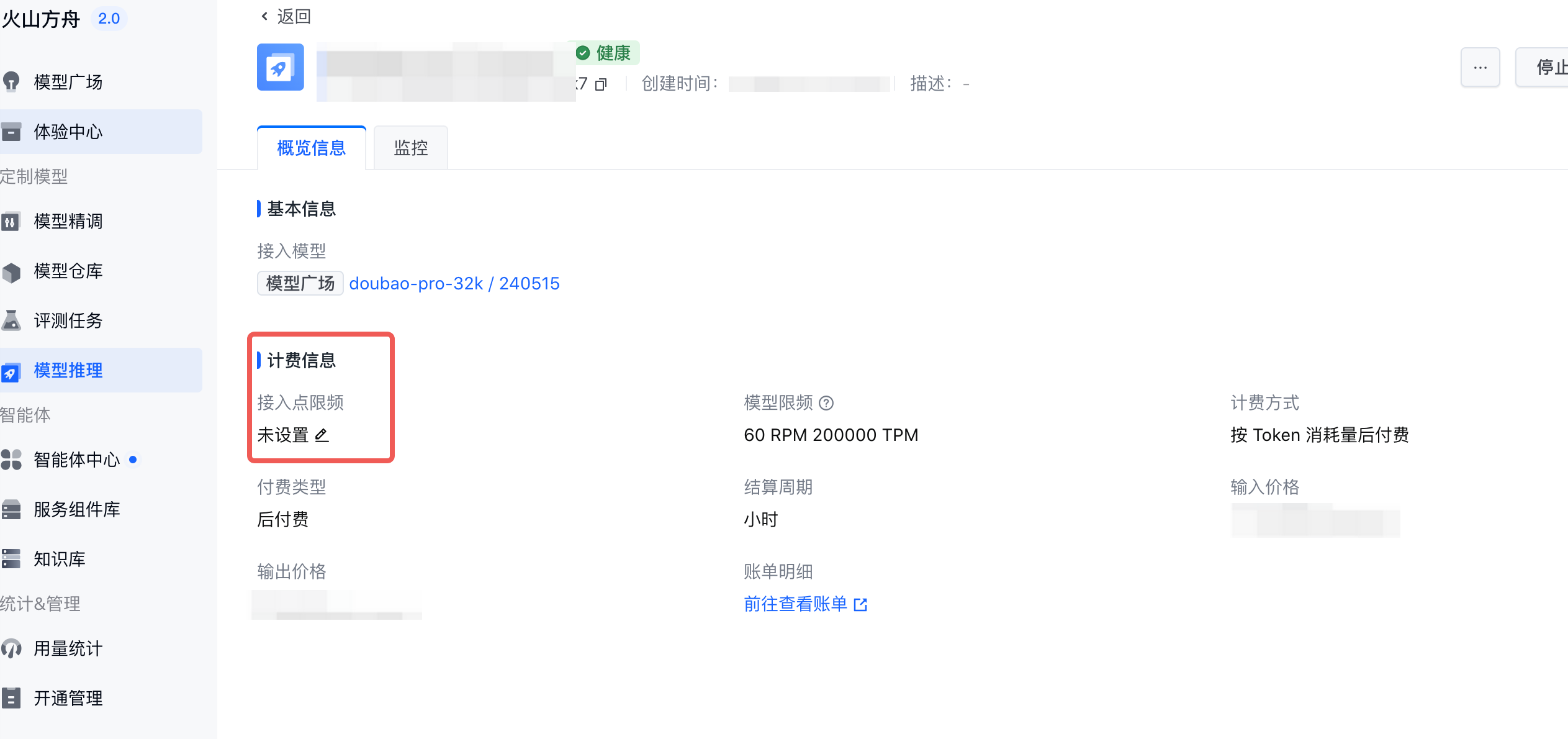Click the back chevron arrow icon
Viewport: 1568px width, 739px height.
click(x=265, y=16)
